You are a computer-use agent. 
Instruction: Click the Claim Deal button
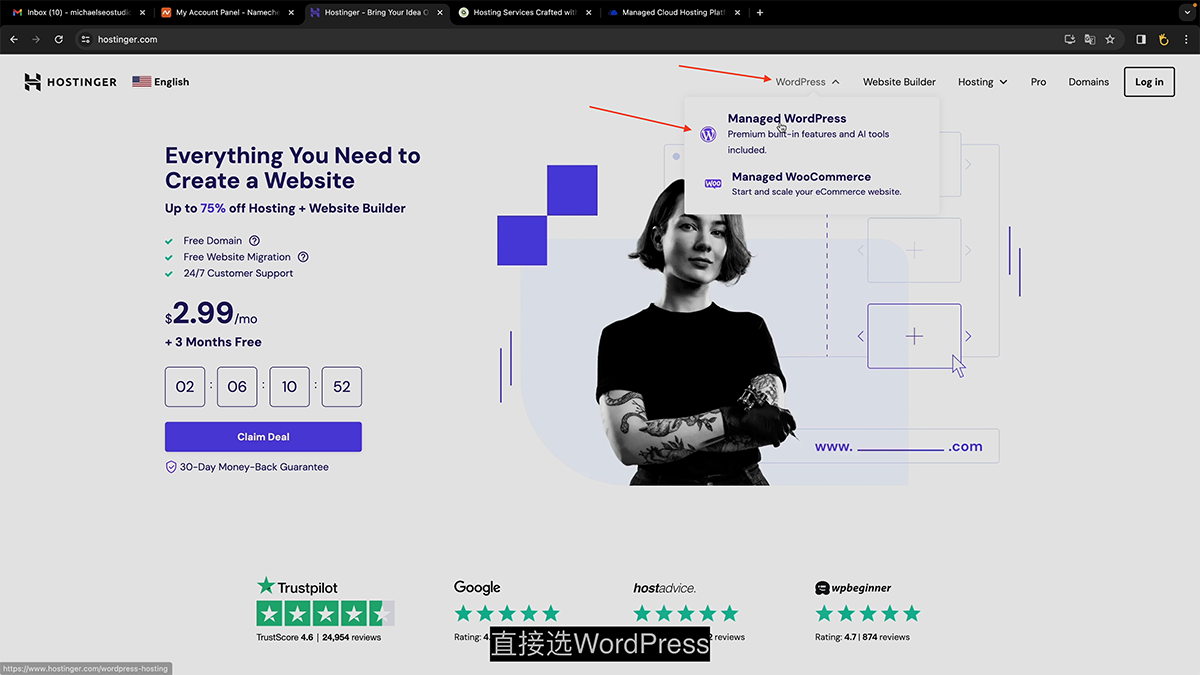tap(263, 437)
